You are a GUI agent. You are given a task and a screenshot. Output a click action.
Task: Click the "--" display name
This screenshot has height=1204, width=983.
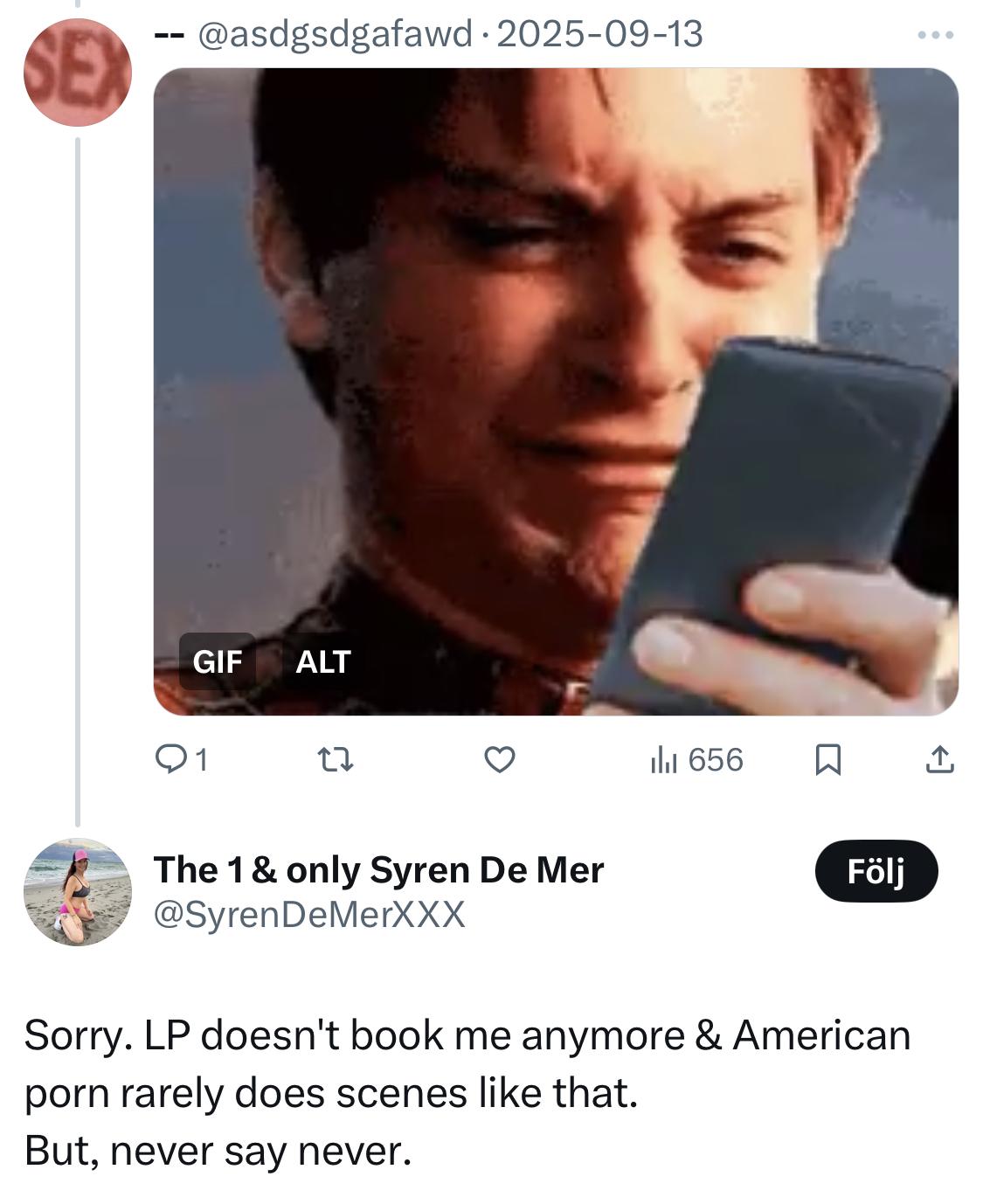[168, 35]
